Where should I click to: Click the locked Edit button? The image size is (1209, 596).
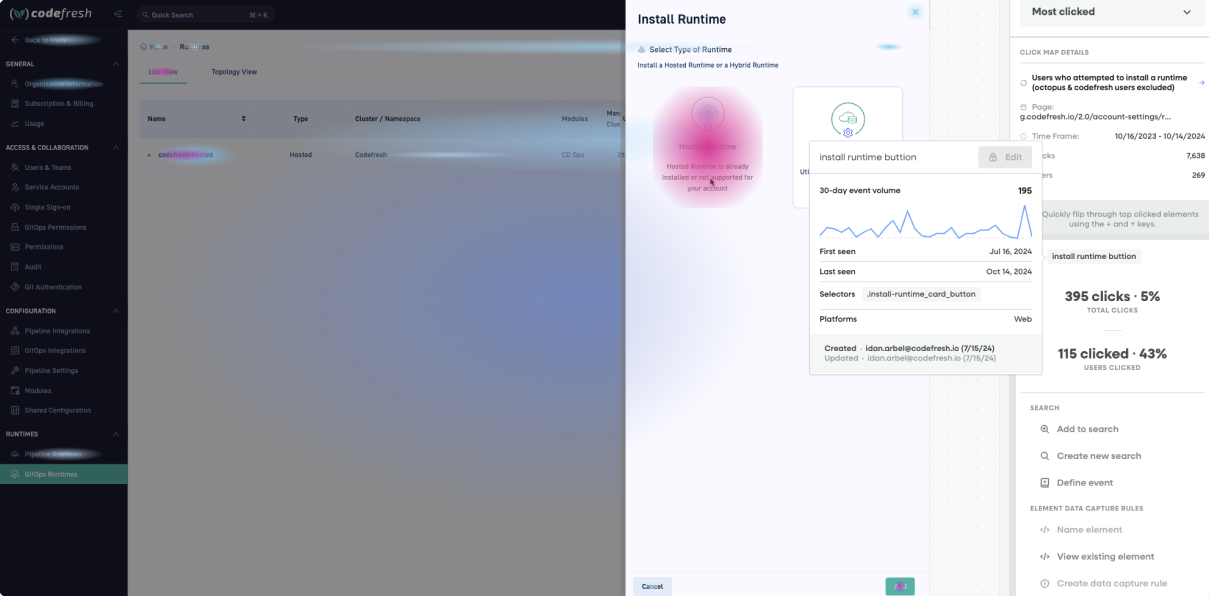(x=1005, y=157)
